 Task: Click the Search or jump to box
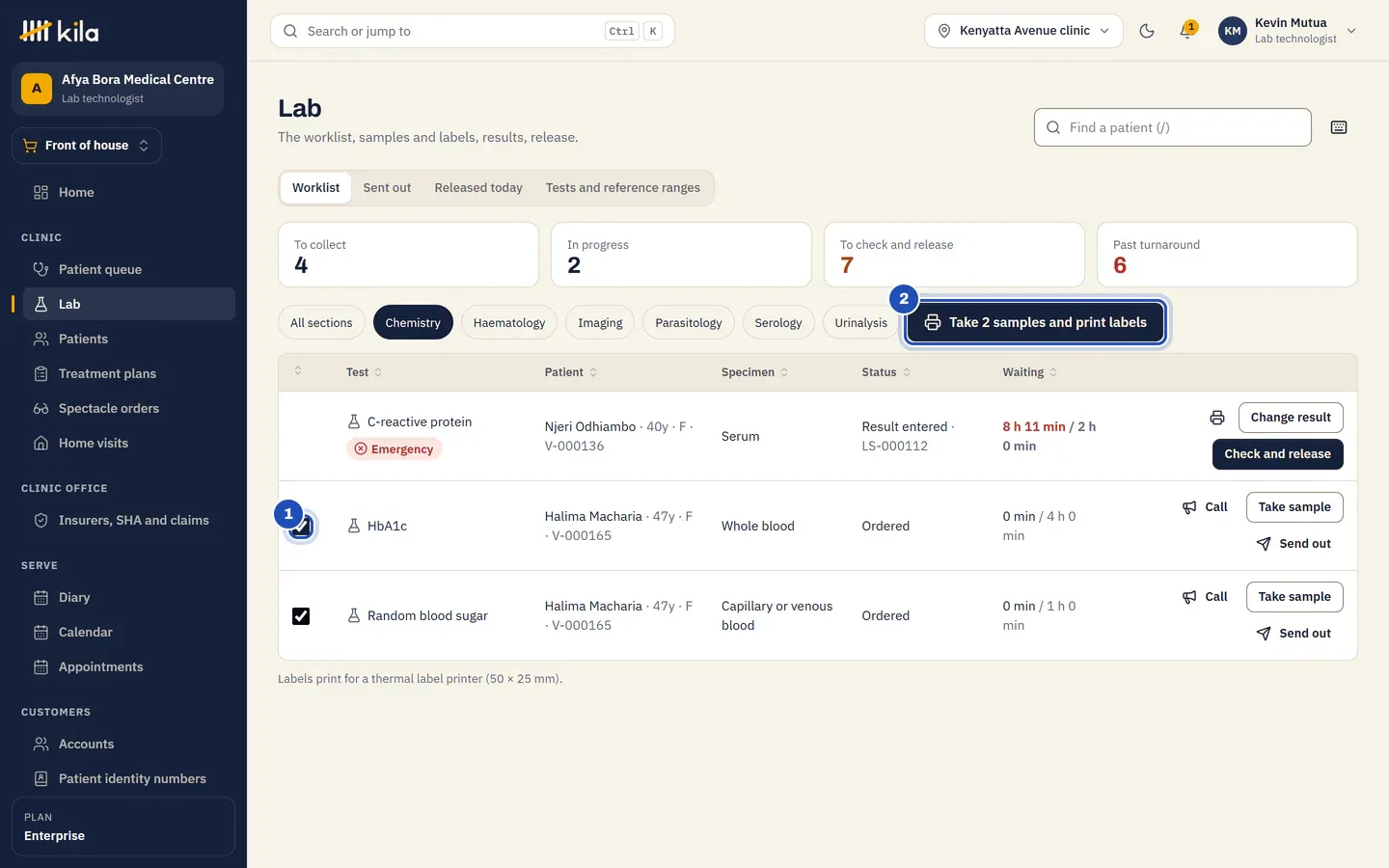473,31
